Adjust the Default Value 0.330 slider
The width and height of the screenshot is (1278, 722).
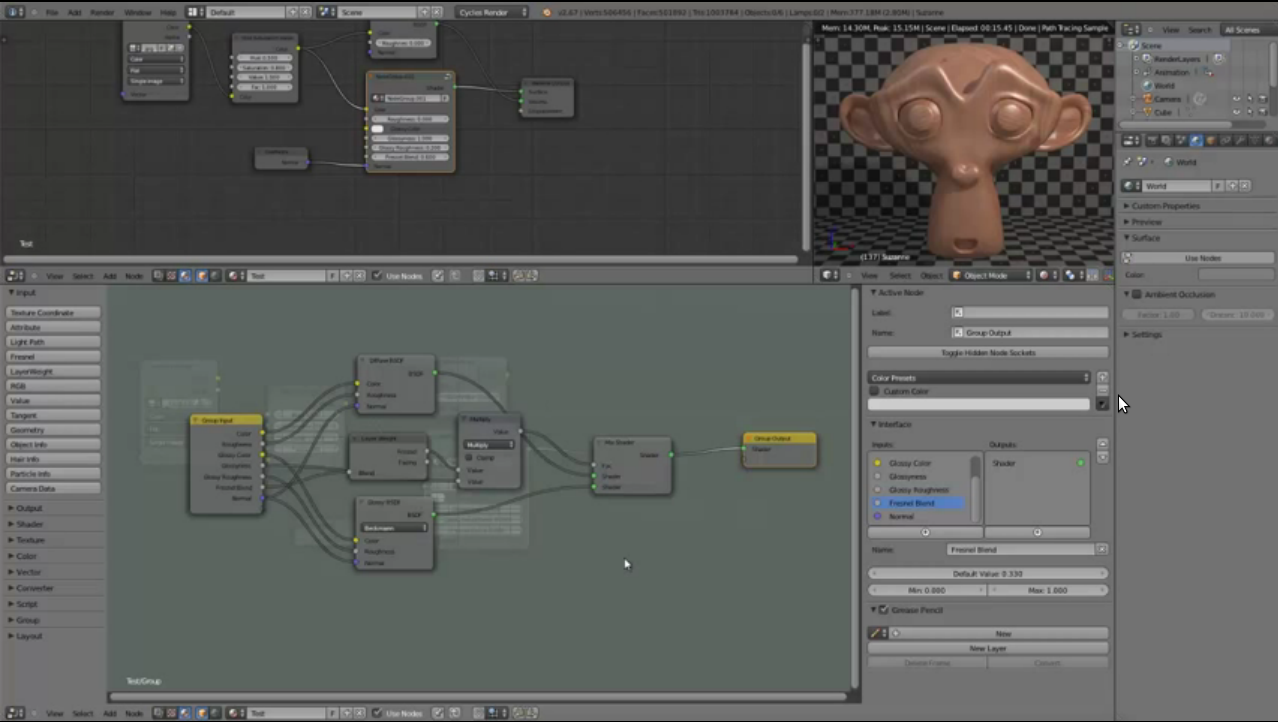coord(988,574)
